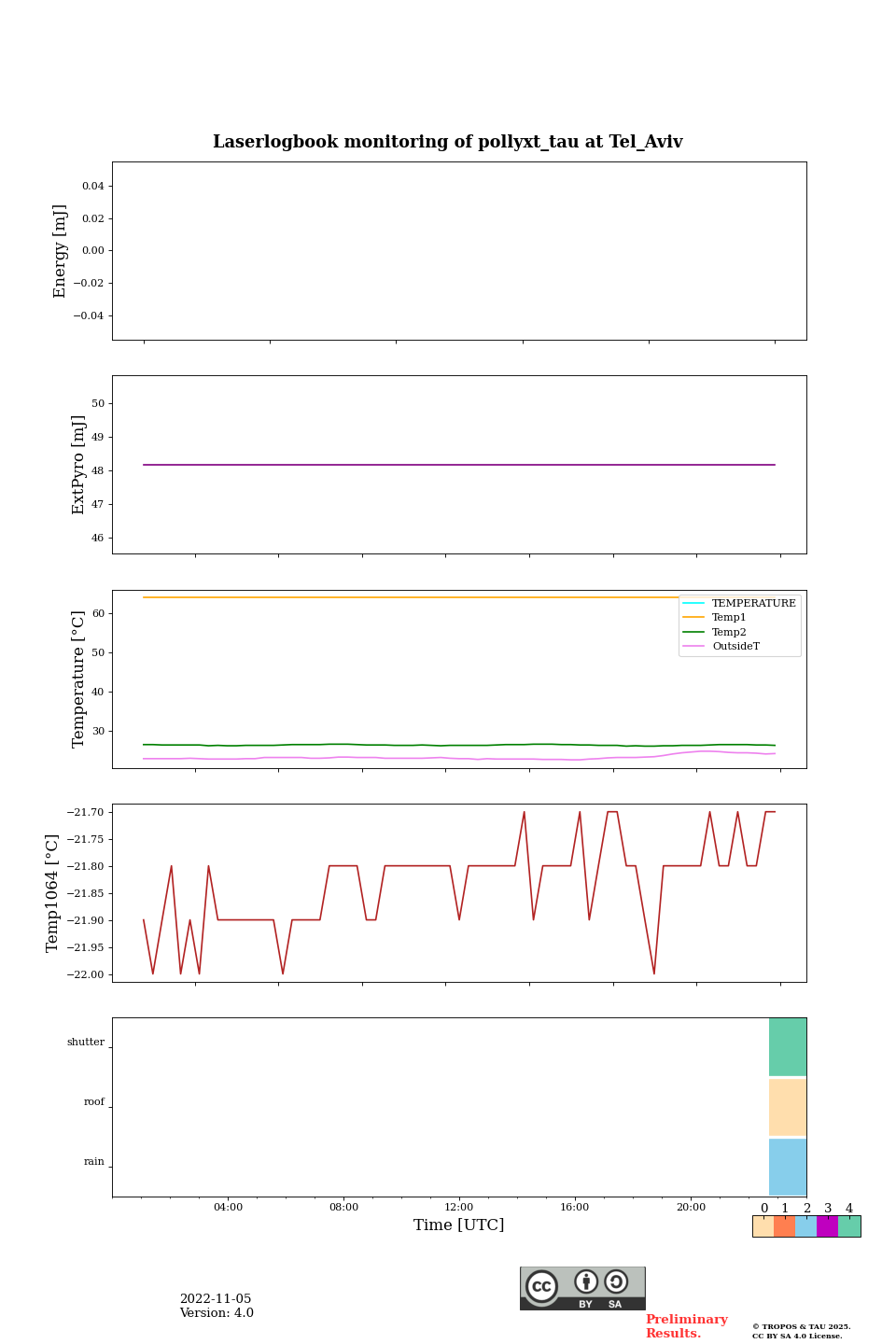Click the Energy [mJ] axis label
Viewport: 896px width, 1344px height.
coord(61,251)
